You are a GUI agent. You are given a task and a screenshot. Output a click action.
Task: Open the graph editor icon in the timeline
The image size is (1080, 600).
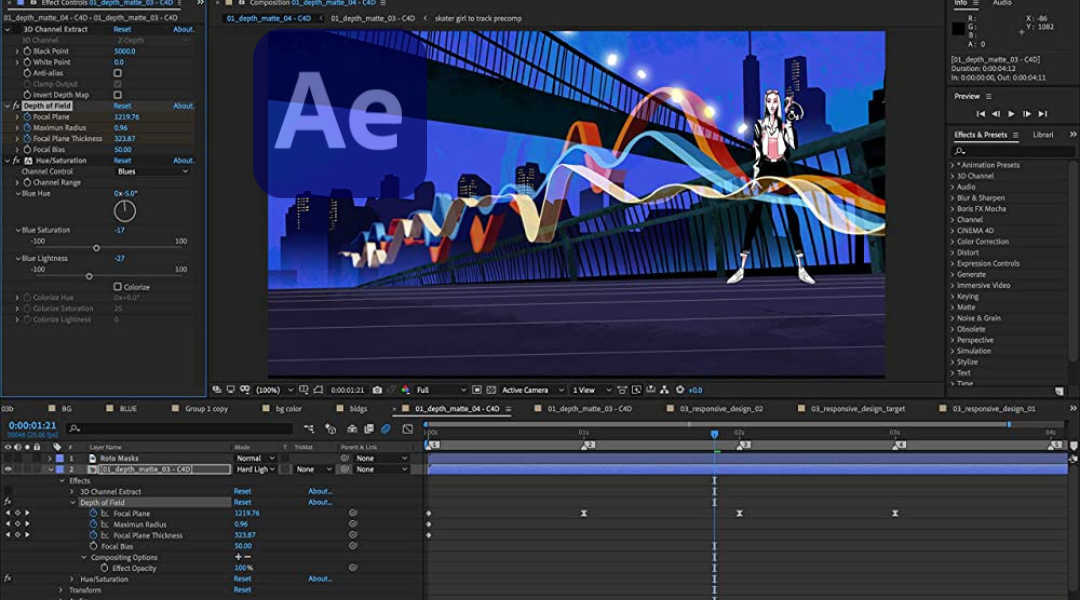[x=408, y=429]
